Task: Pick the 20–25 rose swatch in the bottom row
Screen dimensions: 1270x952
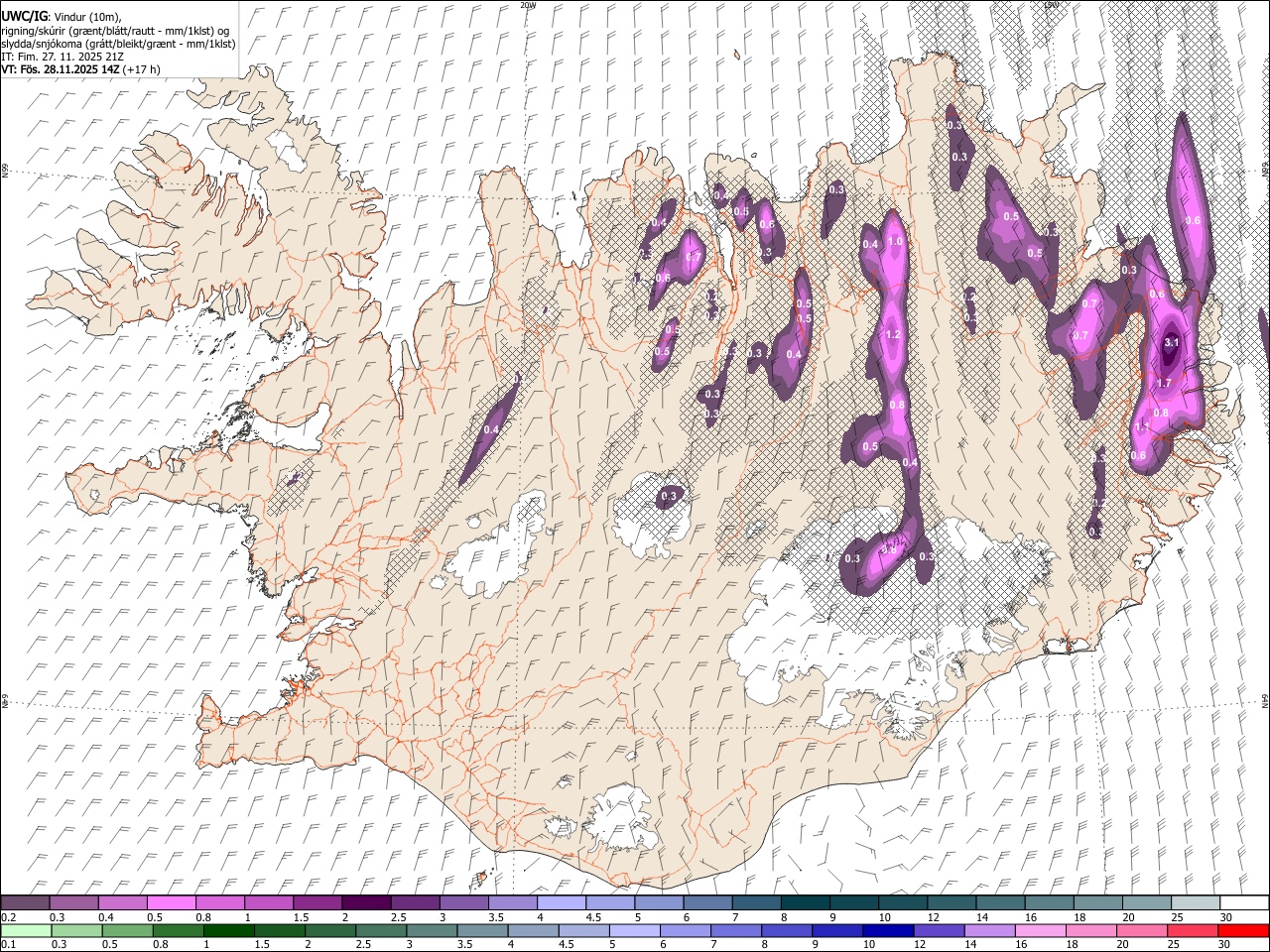Action: (x=1142, y=930)
